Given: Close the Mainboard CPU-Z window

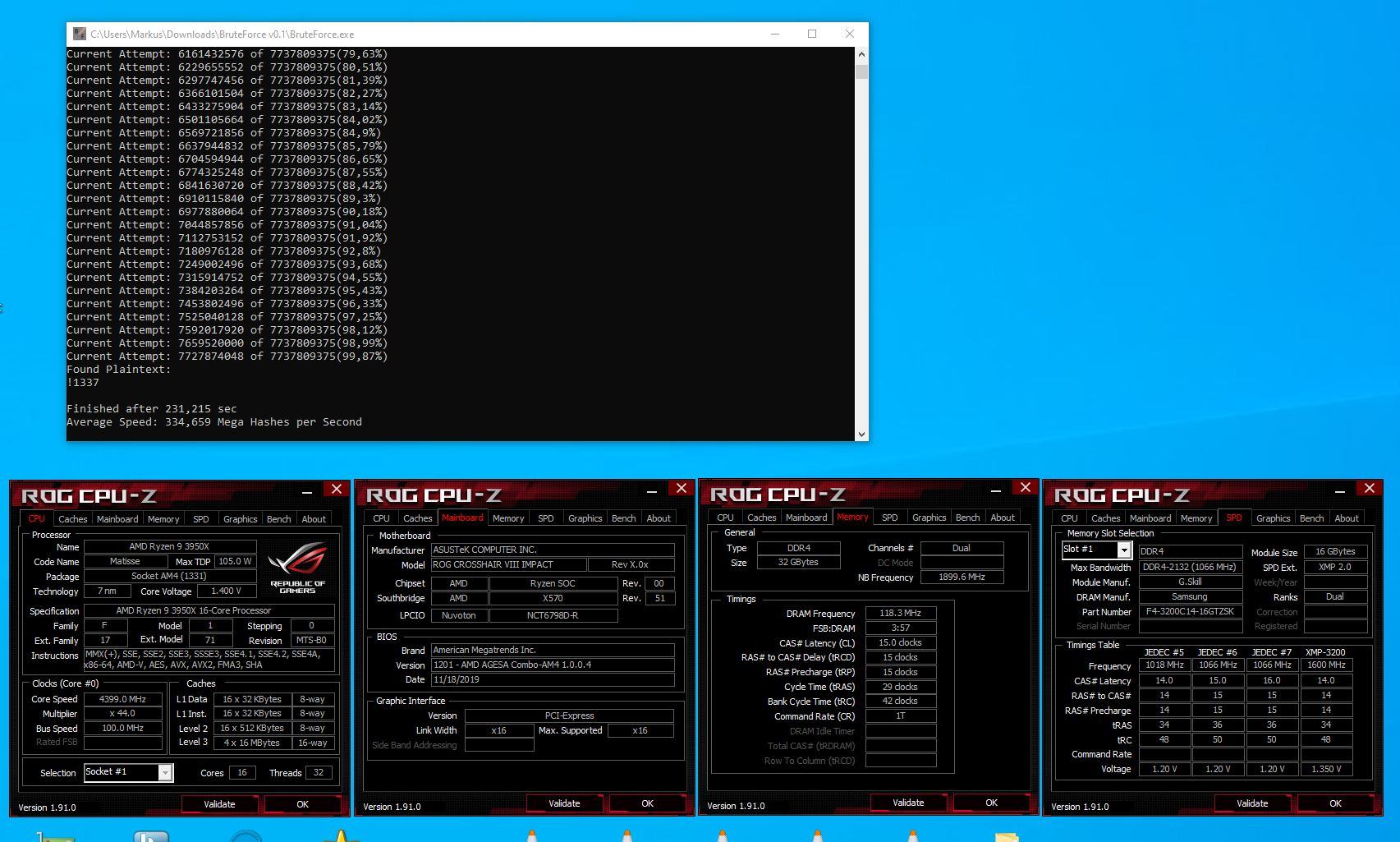Looking at the screenshot, I should click(682, 488).
